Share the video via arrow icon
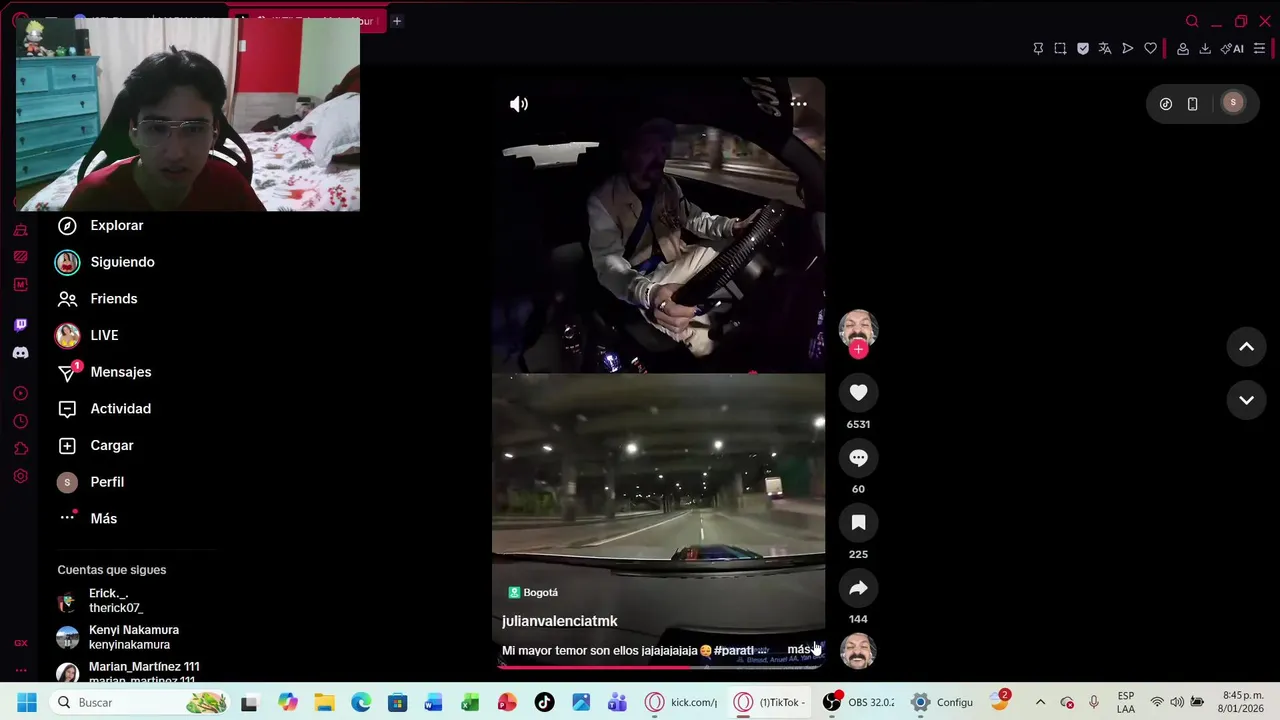The height and width of the screenshot is (720, 1280). [x=858, y=588]
